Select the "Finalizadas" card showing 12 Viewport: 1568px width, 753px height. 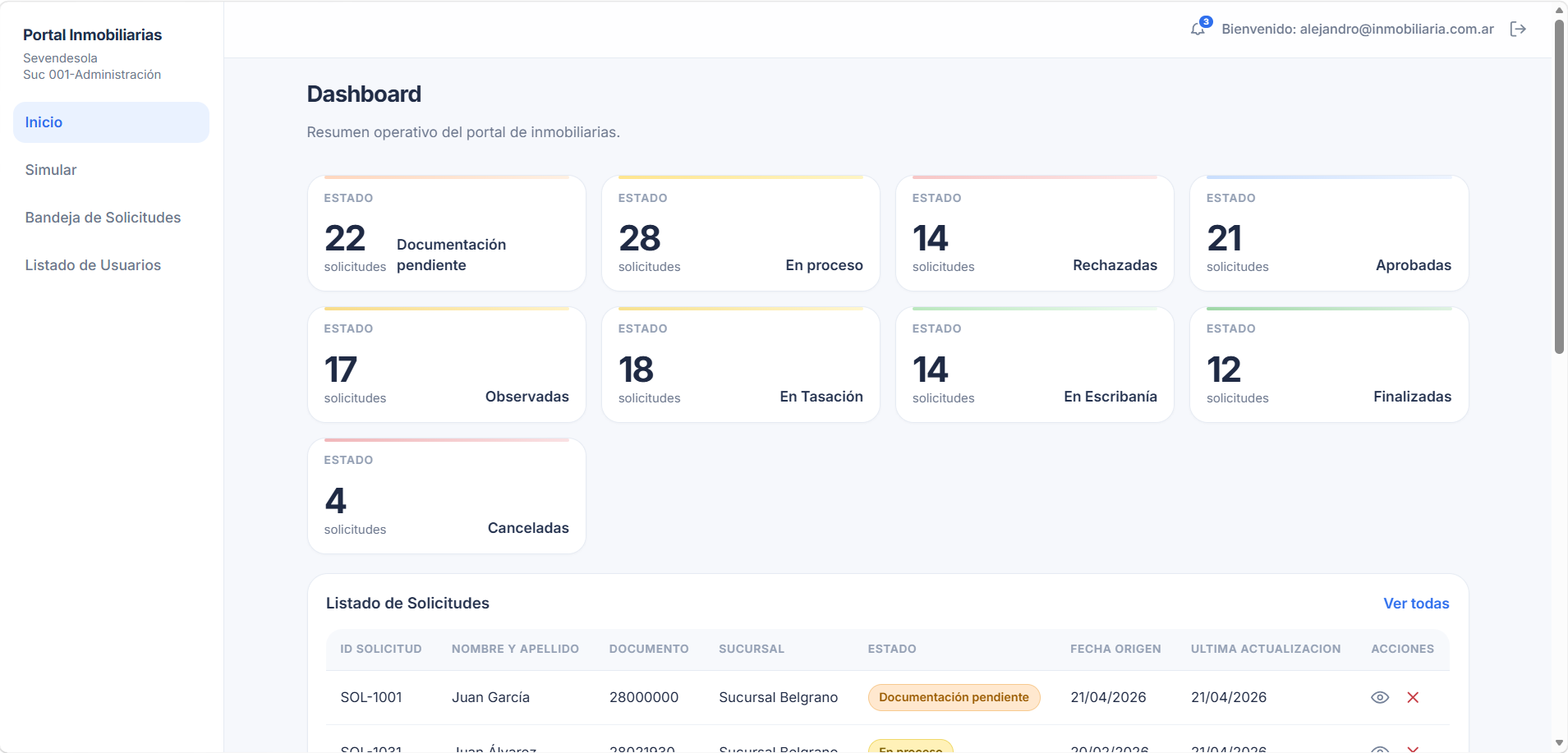tap(1329, 364)
